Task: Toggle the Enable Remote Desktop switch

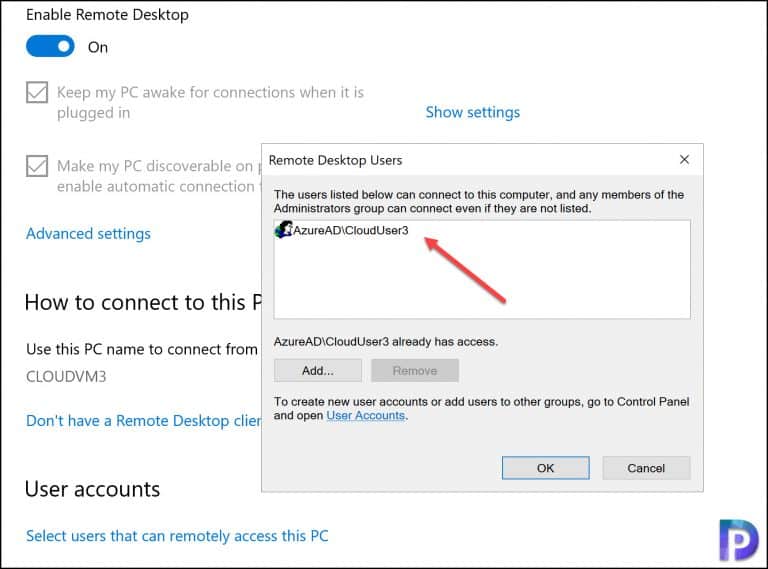Action: tap(50, 47)
